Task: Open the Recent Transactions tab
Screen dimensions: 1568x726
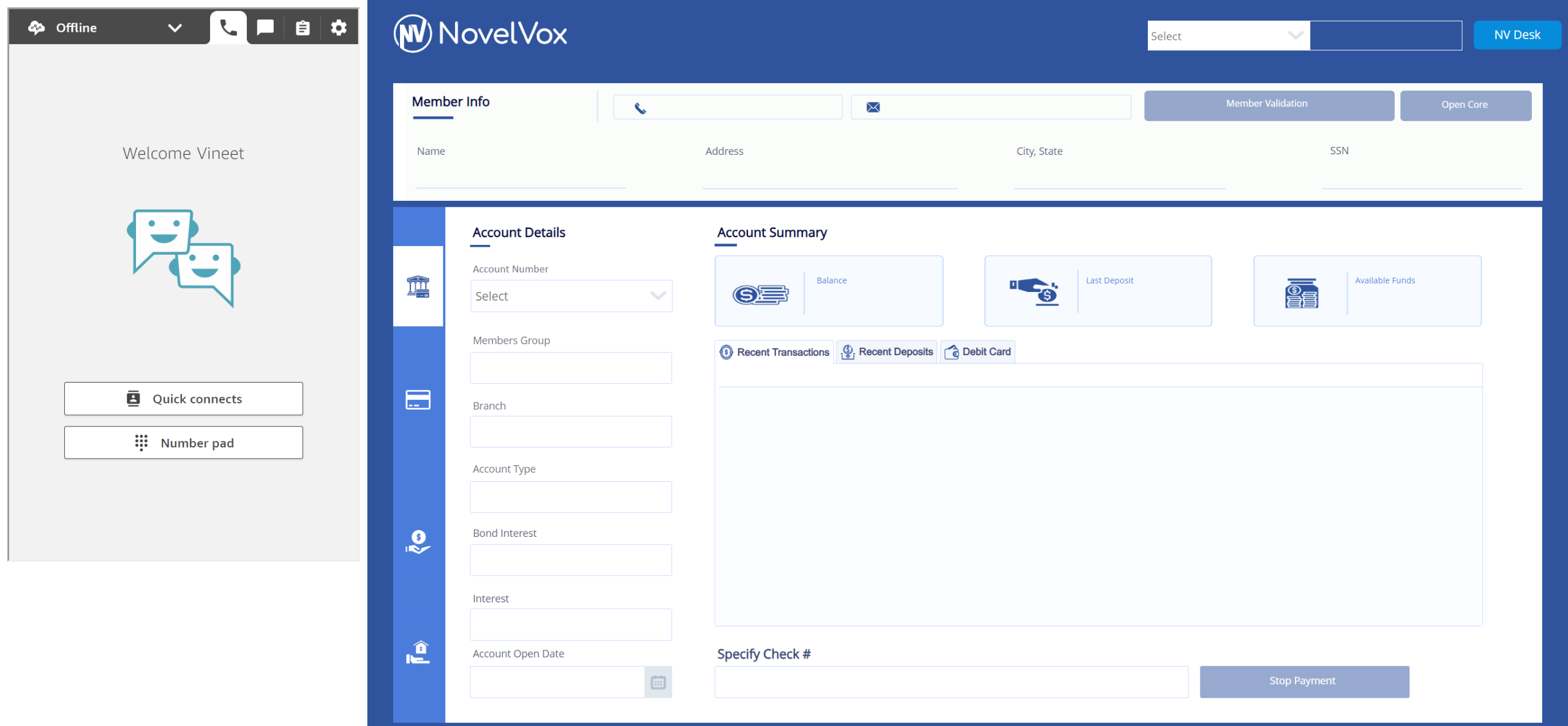Action: pyautogui.click(x=775, y=352)
